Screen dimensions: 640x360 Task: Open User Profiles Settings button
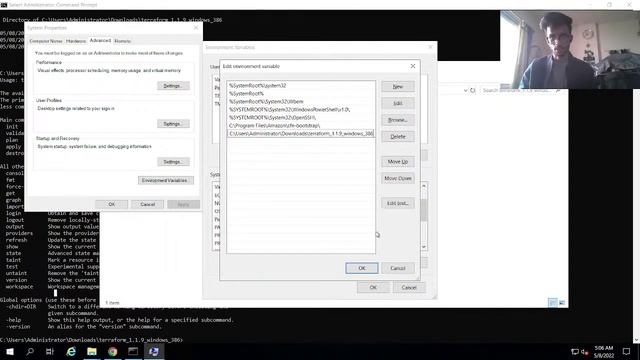173,124
